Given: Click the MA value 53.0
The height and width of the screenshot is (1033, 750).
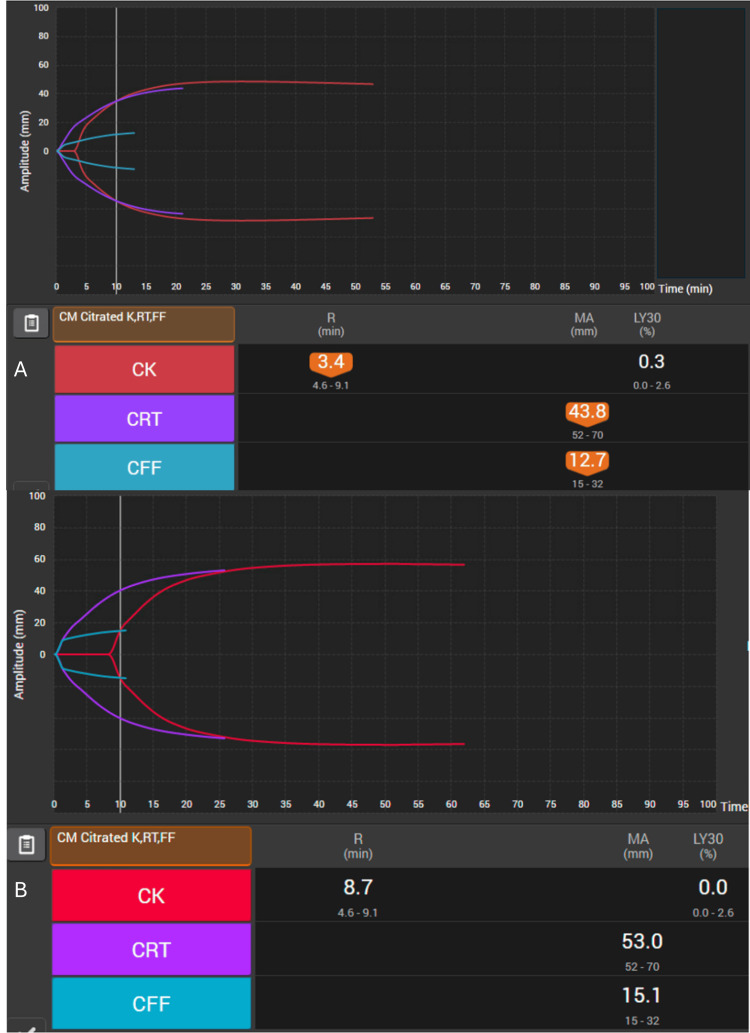Looking at the screenshot, I should pyautogui.click(x=642, y=941).
